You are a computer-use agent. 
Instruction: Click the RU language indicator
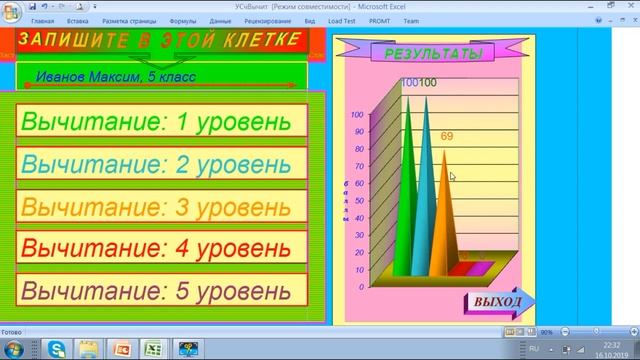point(534,349)
